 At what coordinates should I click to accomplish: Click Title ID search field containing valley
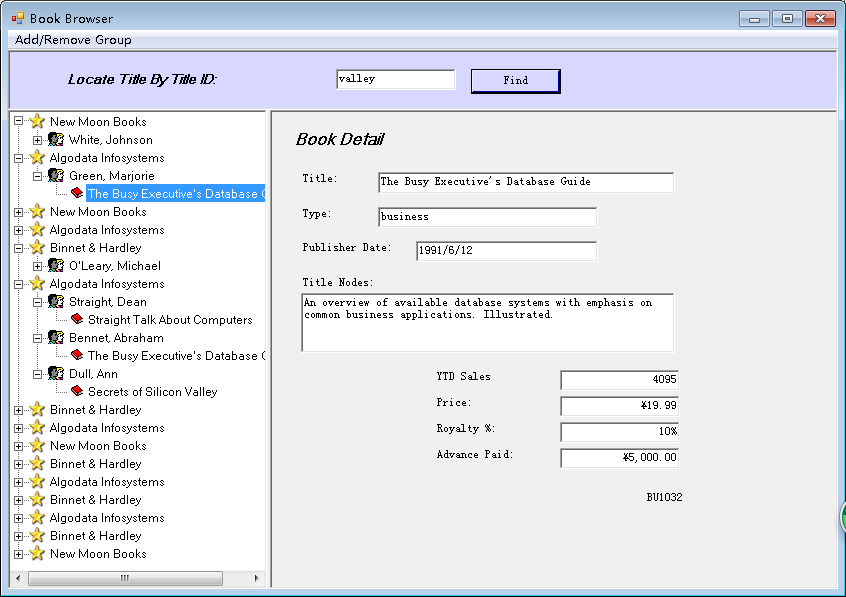tap(395, 79)
